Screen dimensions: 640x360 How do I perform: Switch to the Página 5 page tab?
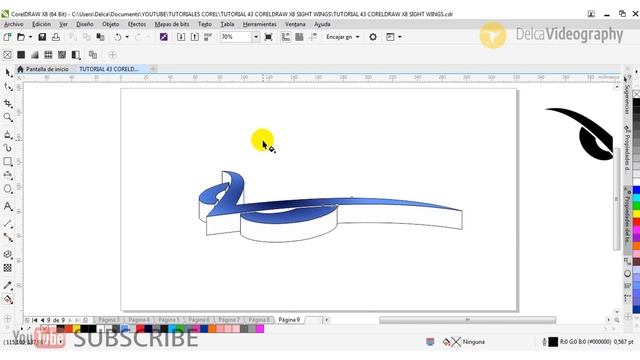[x=169, y=320]
